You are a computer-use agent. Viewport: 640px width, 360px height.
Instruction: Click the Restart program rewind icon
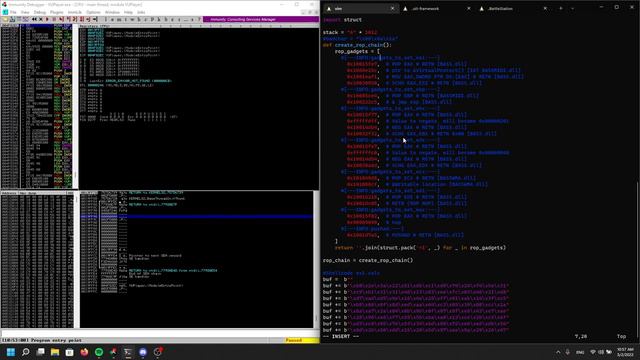[34, 19]
